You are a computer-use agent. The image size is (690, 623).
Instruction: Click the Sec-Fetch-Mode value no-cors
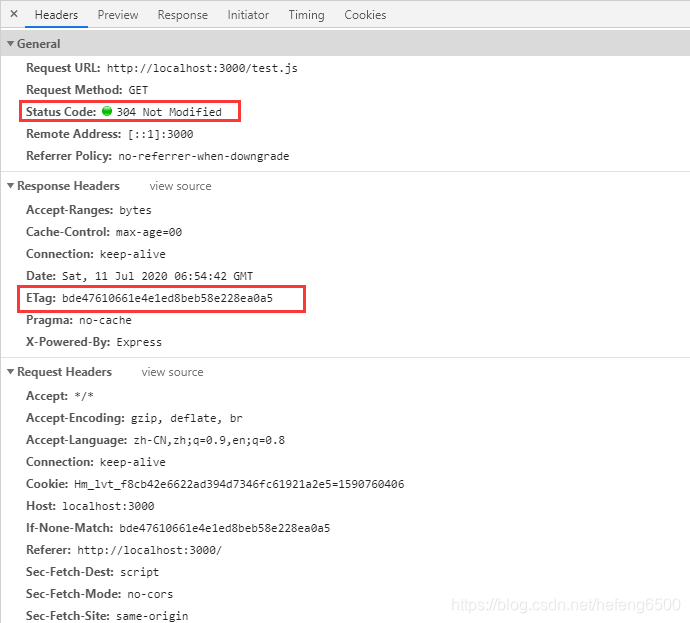pyautogui.click(x=150, y=594)
